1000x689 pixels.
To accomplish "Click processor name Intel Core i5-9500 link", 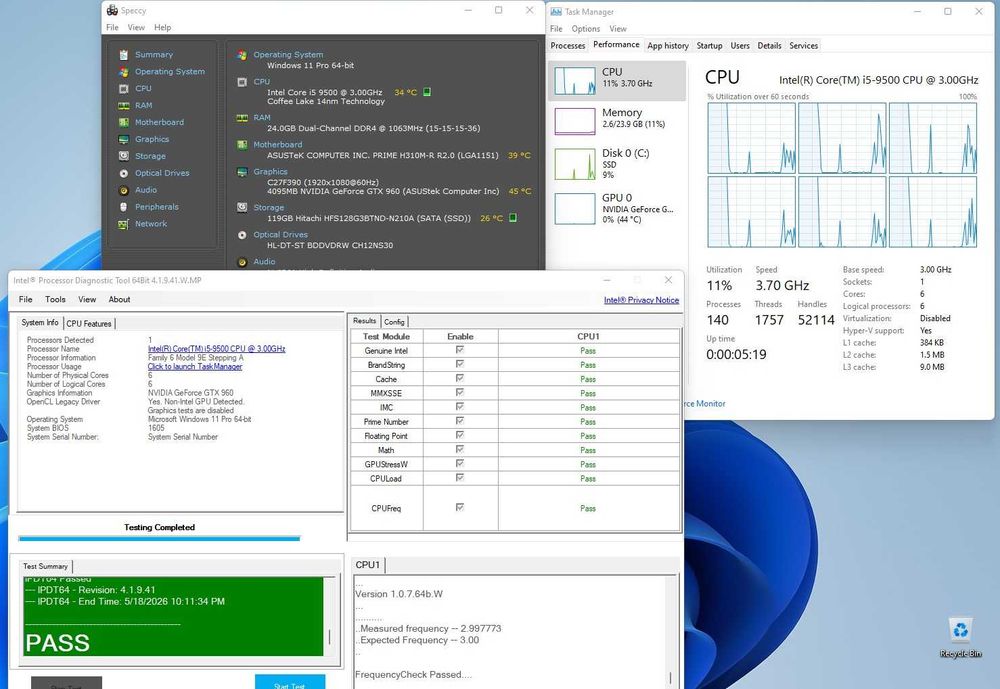I will (x=217, y=348).
